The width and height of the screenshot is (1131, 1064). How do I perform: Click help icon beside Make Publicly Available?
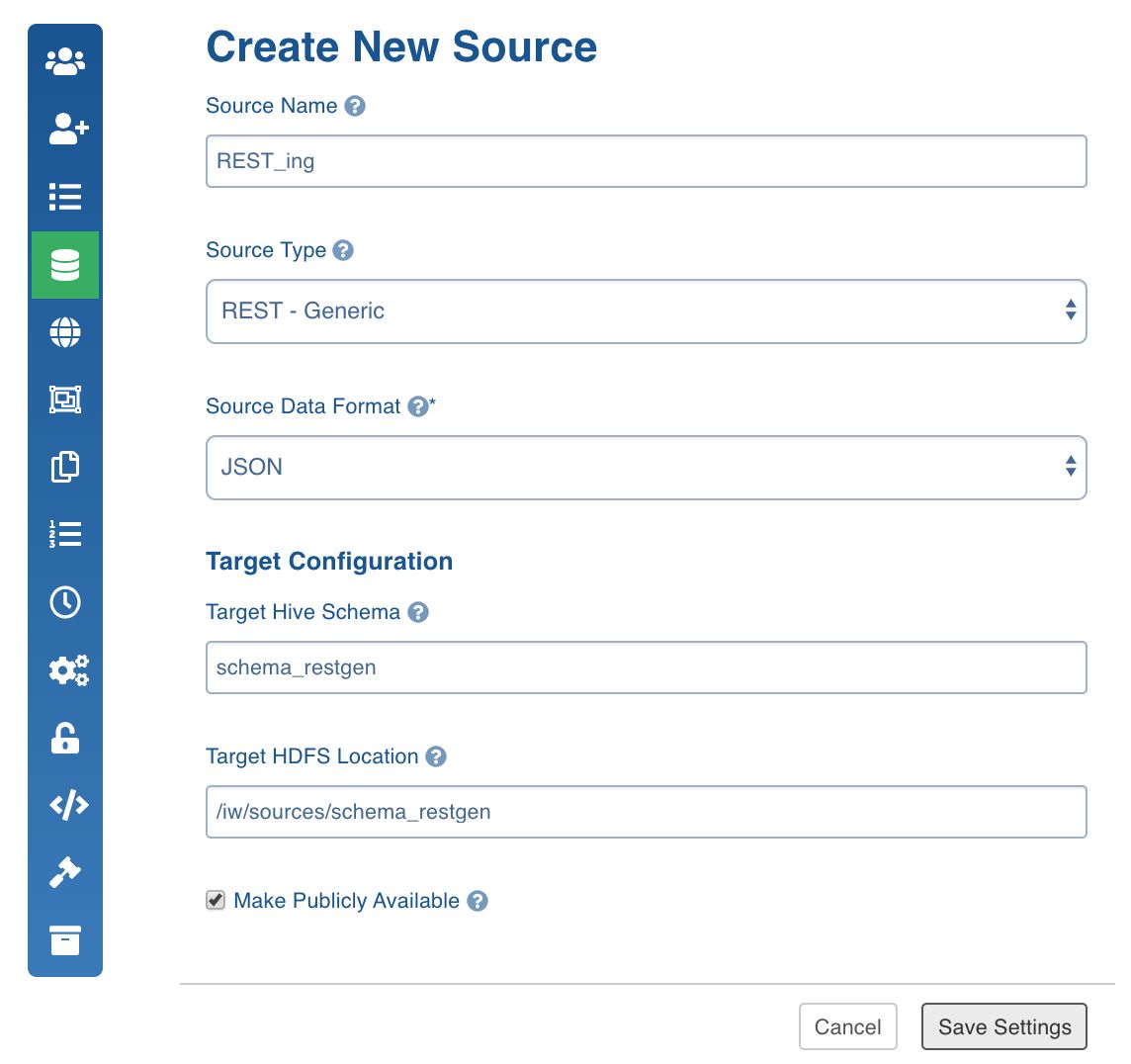pyautogui.click(x=478, y=901)
